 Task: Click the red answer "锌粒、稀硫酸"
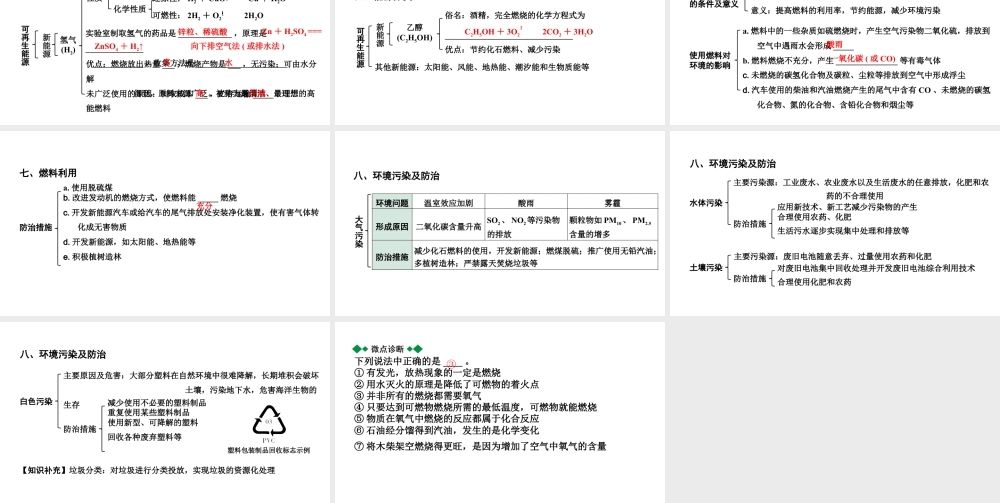(202, 31)
